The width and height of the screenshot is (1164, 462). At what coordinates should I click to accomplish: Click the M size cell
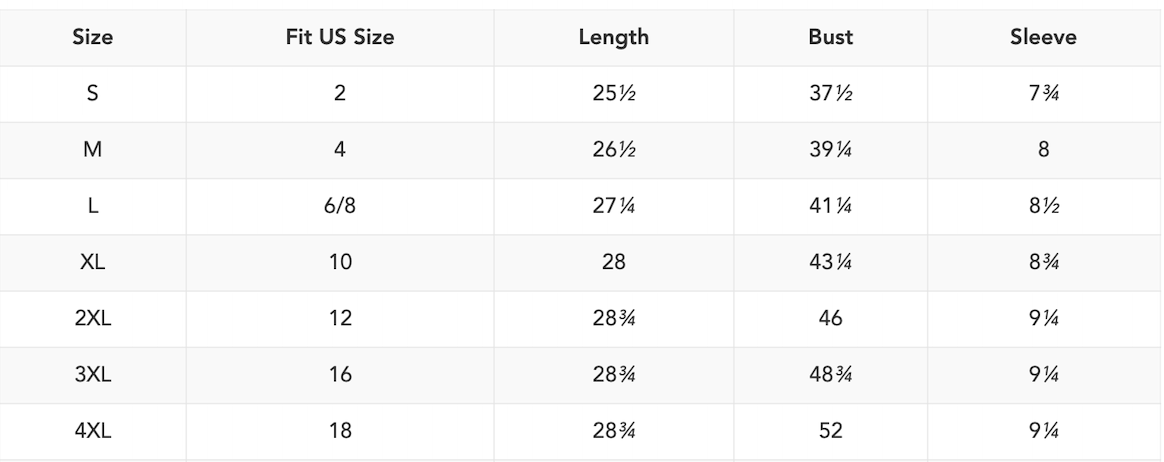click(x=92, y=150)
